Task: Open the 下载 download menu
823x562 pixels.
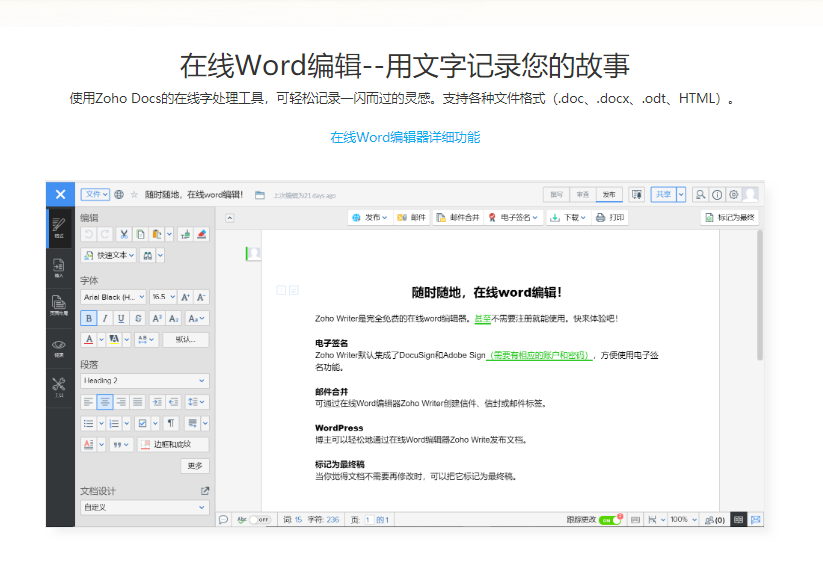Action: [x=567, y=217]
